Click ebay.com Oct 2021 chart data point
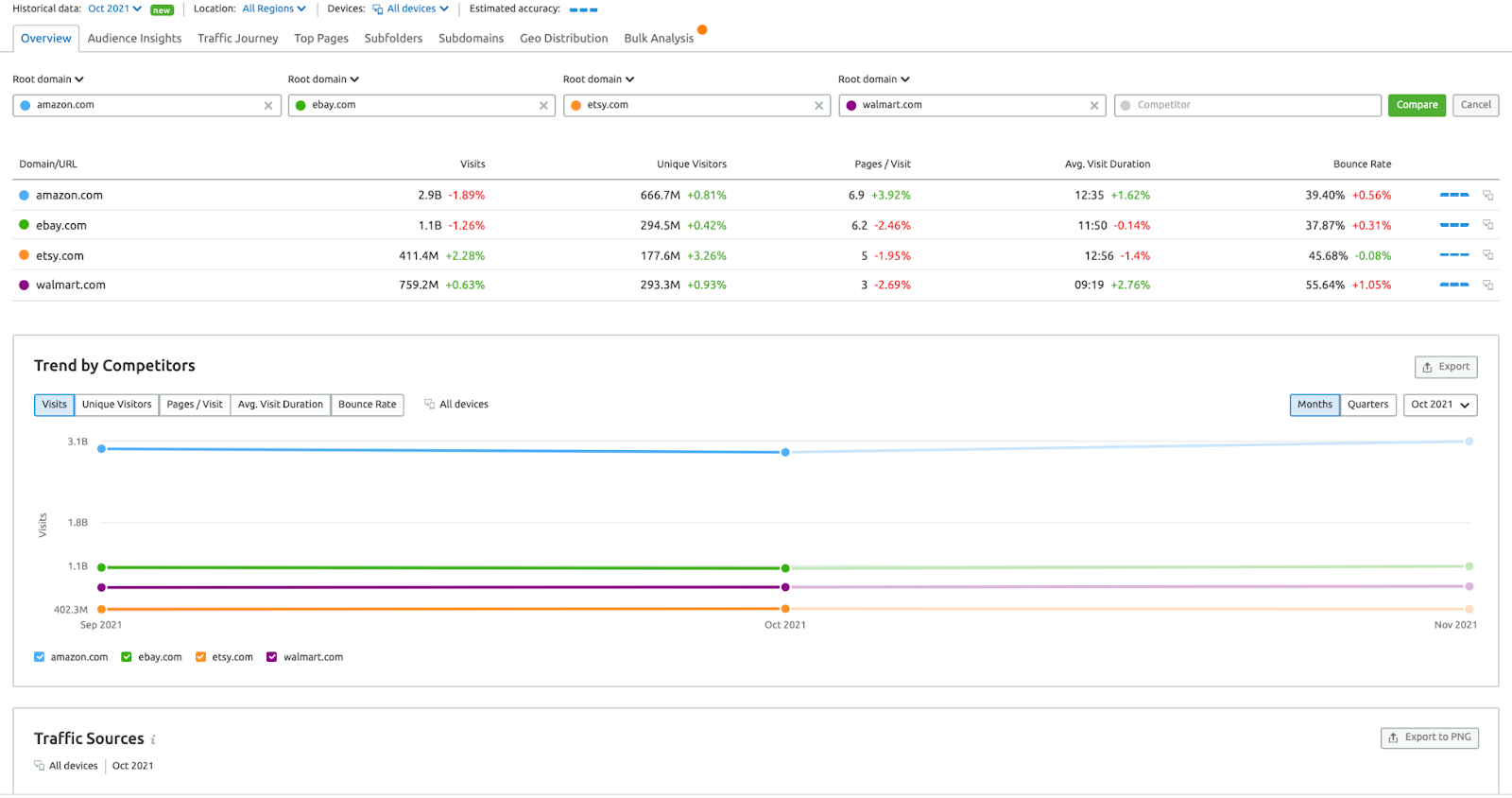 [785, 568]
